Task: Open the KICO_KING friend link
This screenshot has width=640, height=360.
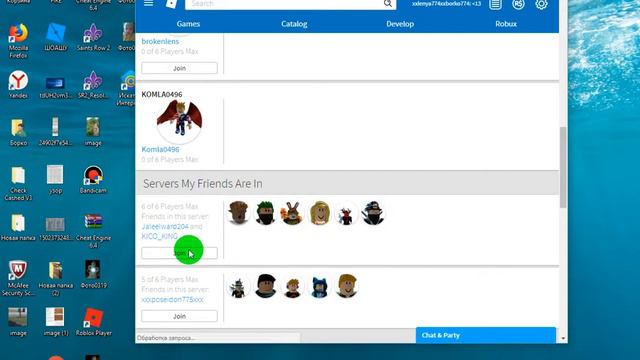Action: pos(160,236)
